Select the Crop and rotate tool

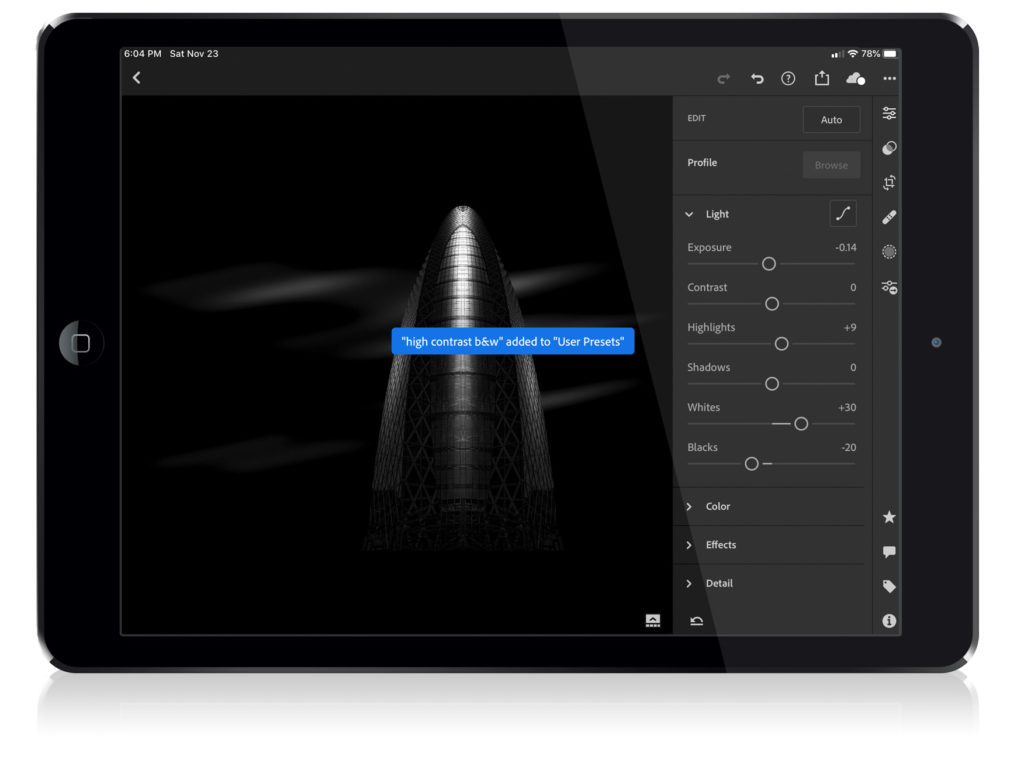tap(889, 182)
